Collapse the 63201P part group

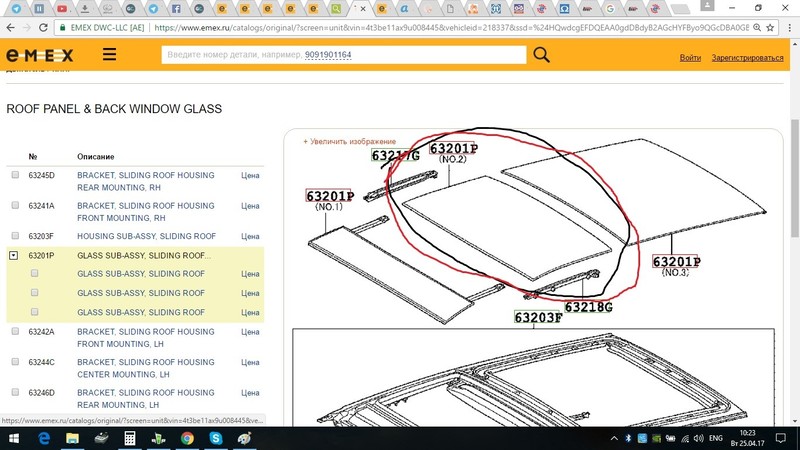(x=14, y=256)
